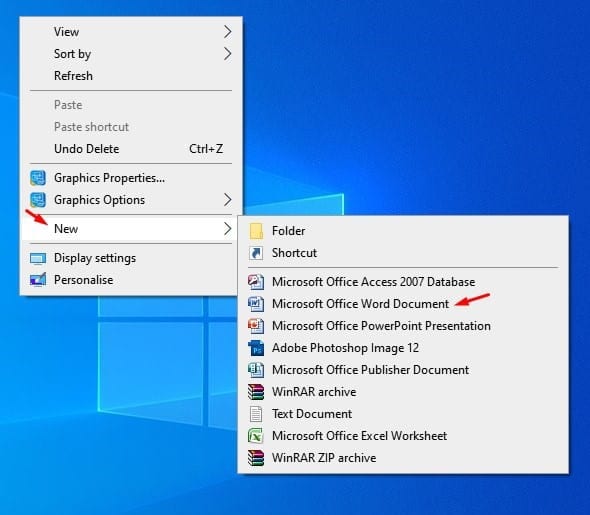Click the Excel Worksheet icon
590x515 pixels.
(256, 436)
